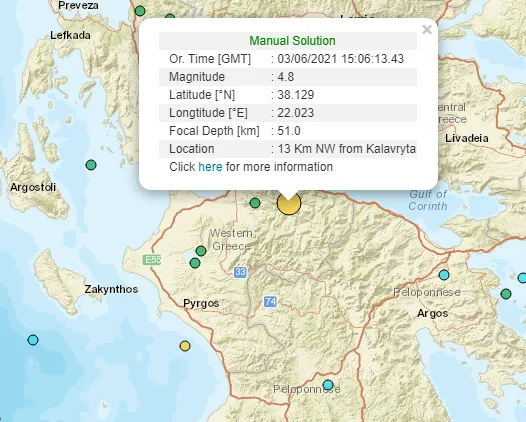Click the Manual Solution popup header

(x=292, y=41)
